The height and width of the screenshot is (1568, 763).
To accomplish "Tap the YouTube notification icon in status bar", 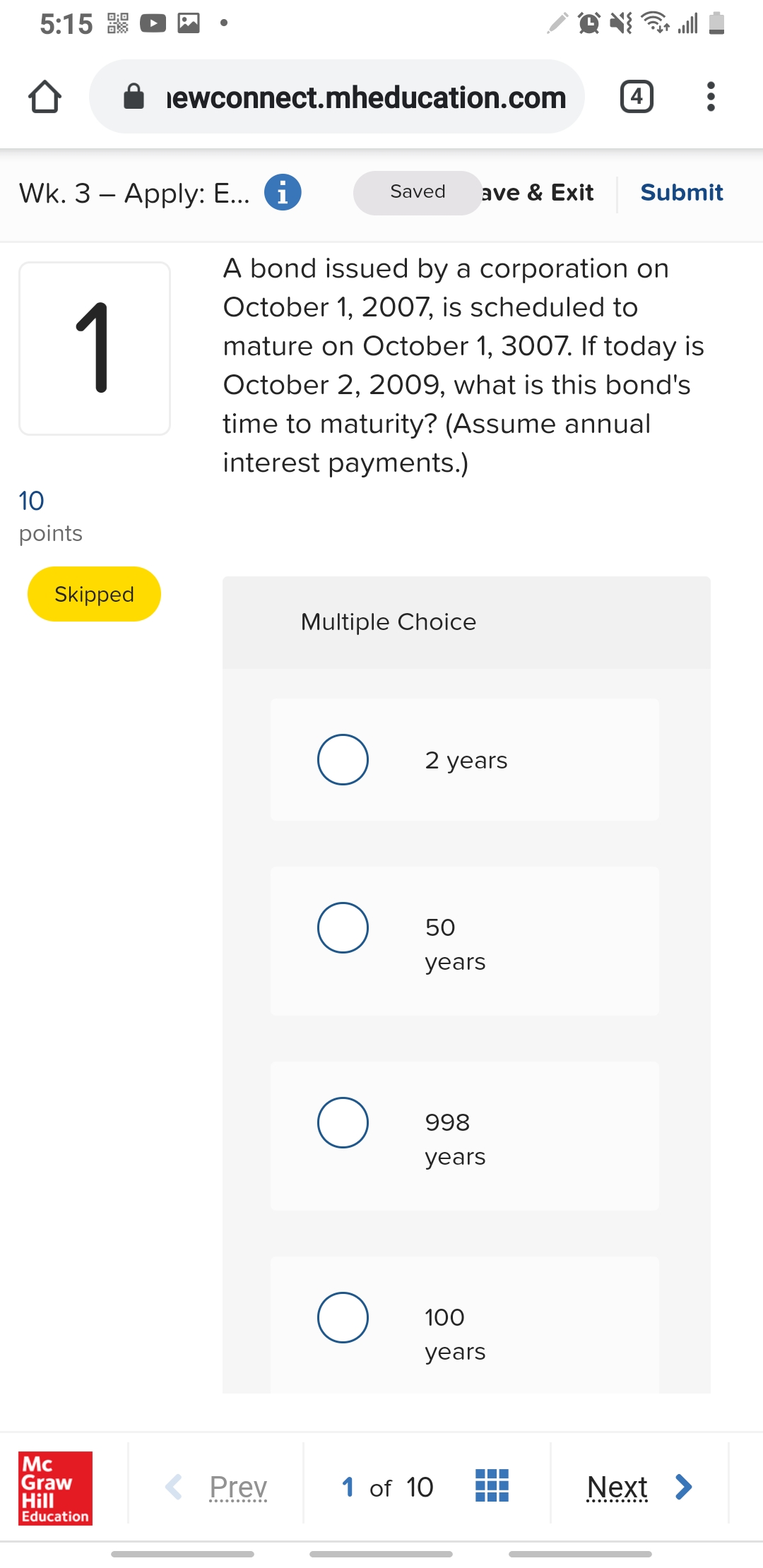I will 153,23.
